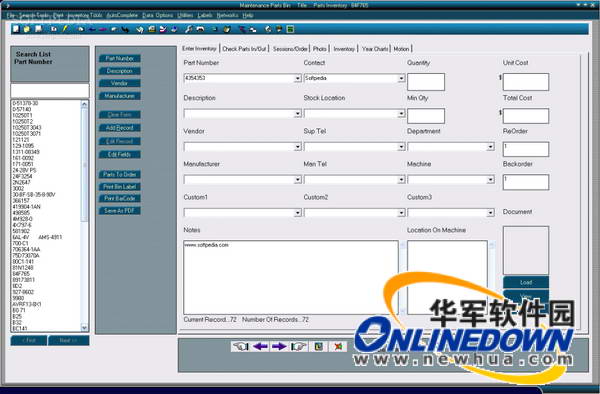Image resolution: width=600 pixels, height=394 pixels.
Task: Click the Print Bin Label button
Action: click(119, 186)
